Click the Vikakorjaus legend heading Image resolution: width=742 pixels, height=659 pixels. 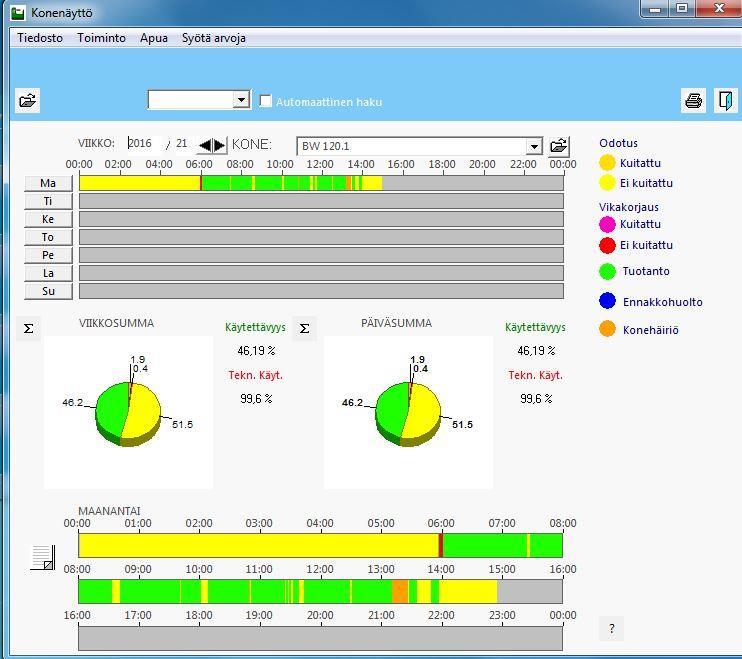[x=628, y=207]
